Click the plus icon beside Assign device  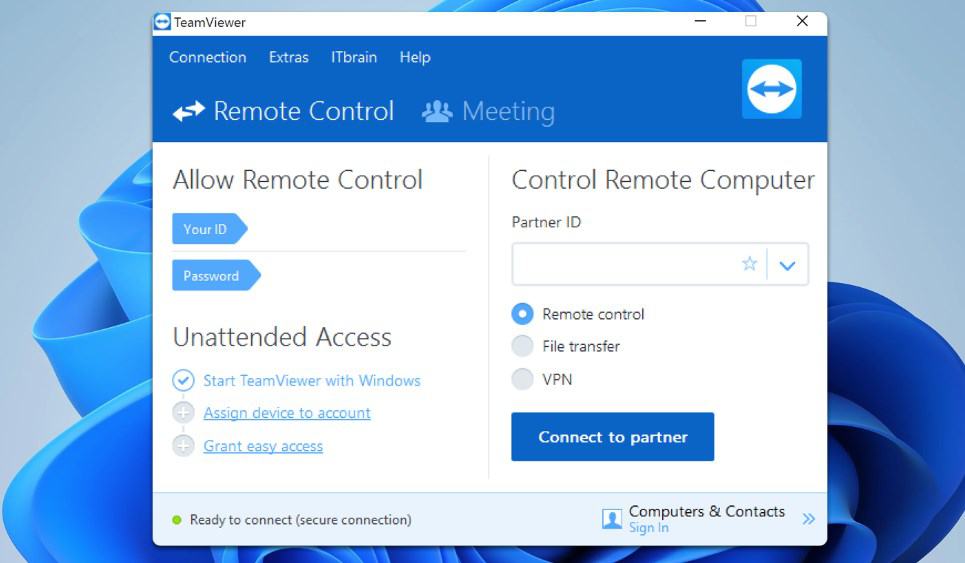(183, 412)
